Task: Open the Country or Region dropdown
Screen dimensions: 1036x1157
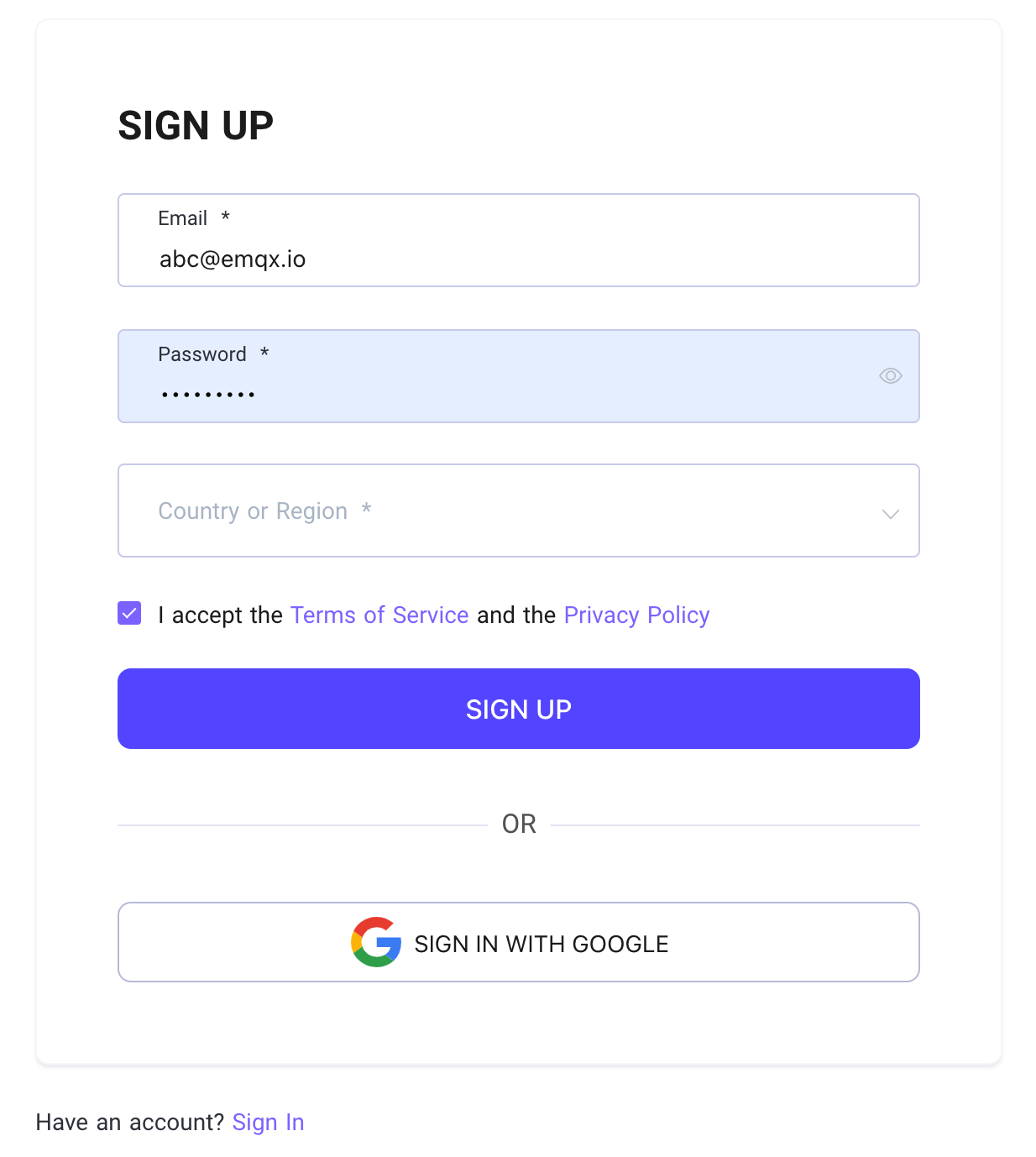Action: click(x=519, y=510)
